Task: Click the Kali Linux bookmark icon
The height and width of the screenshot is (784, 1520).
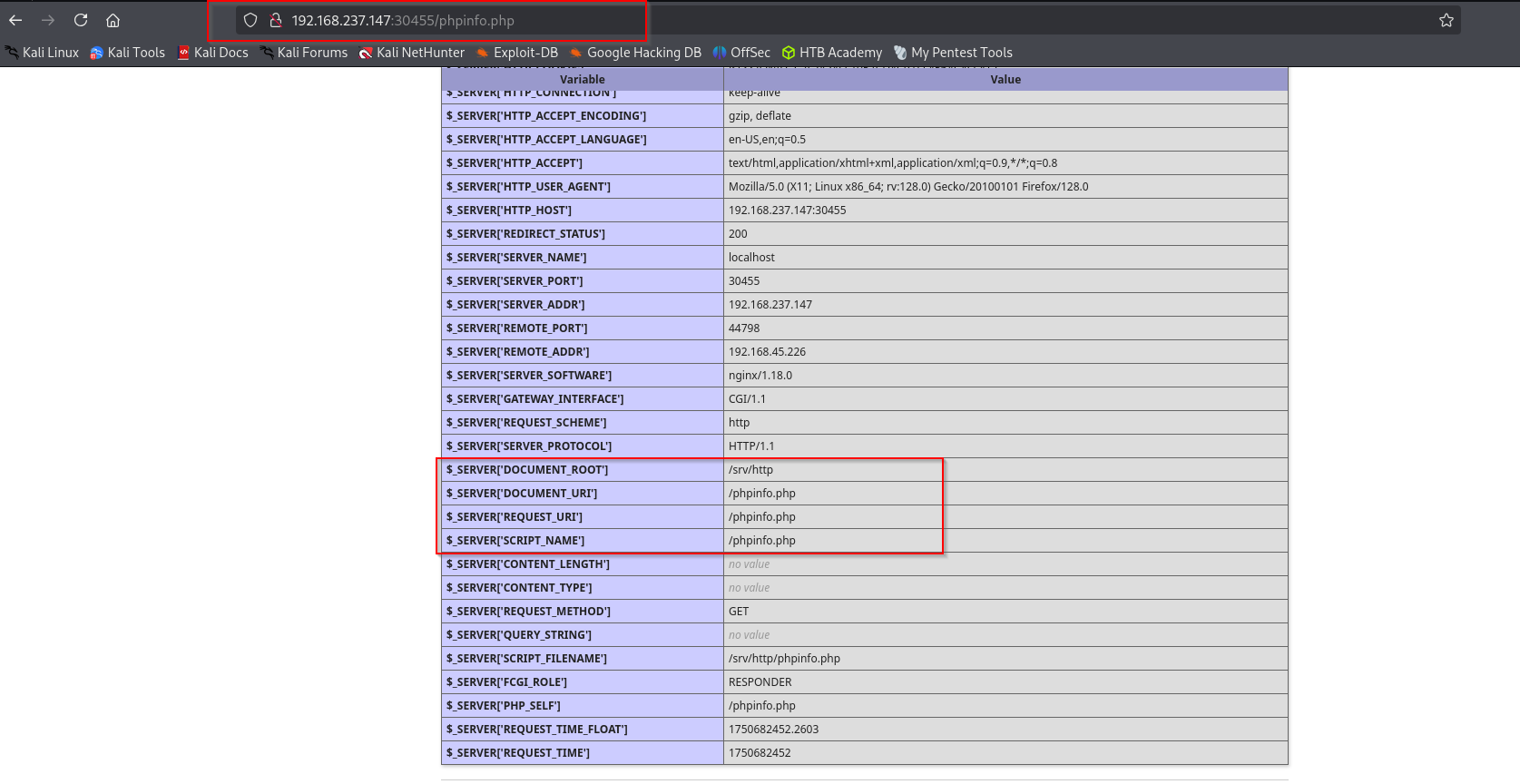Action: (x=12, y=53)
